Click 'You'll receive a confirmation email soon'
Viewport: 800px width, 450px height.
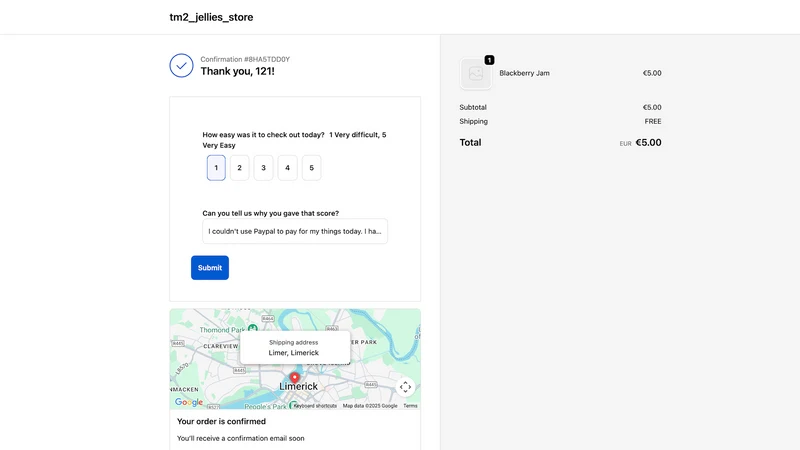241,438
